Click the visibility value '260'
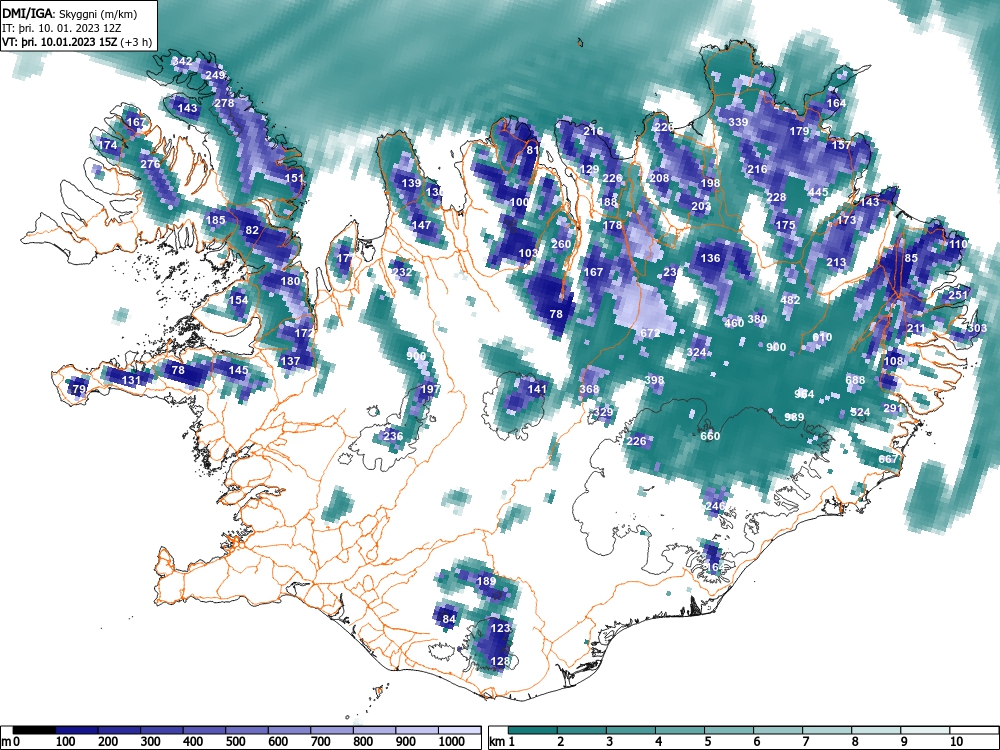Image resolution: width=1000 pixels, height=750 pixels. (x=561, y=244)
